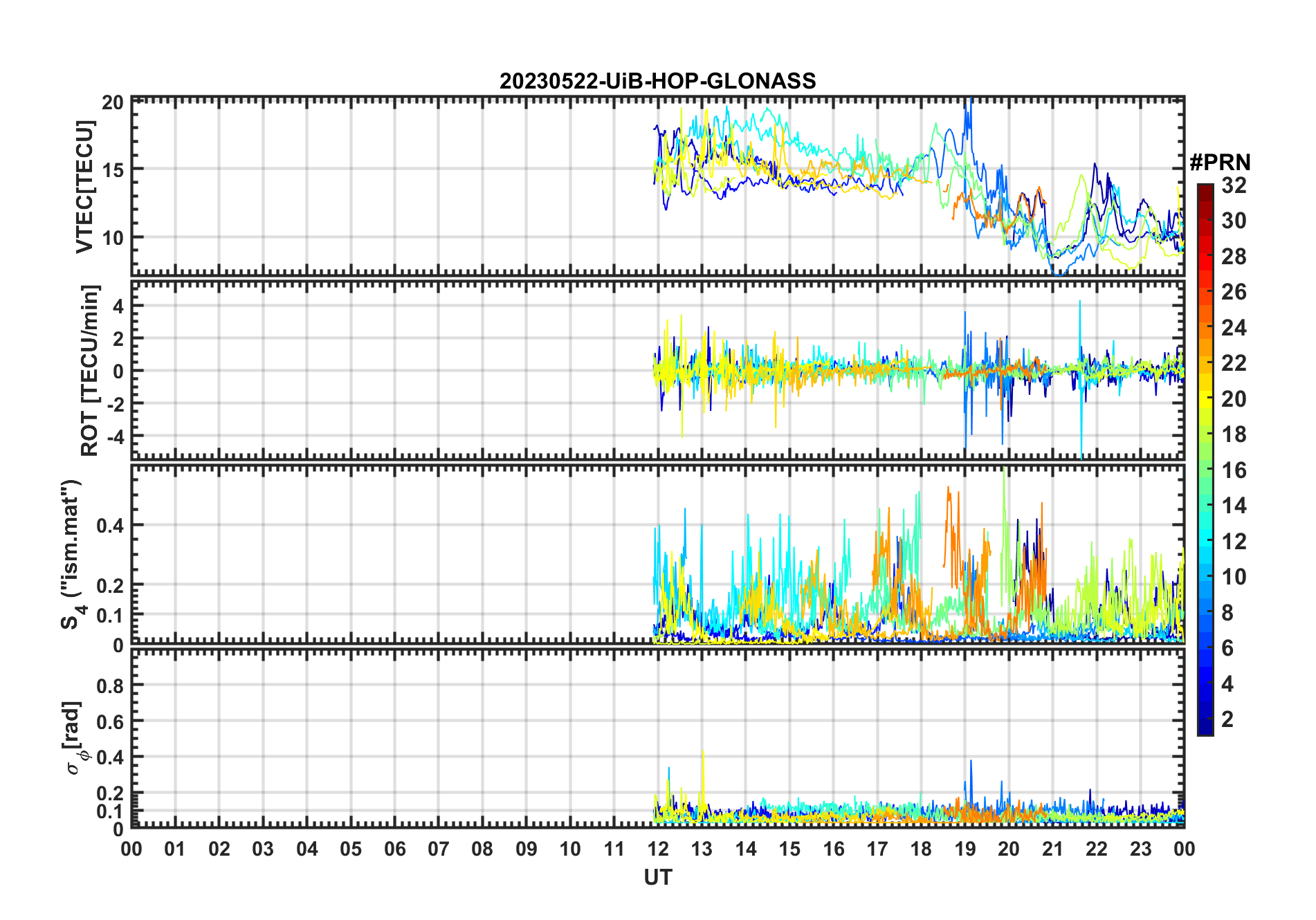Pick σφ axis tick label 0.4

pyautogui.click(x=110, y=757)
